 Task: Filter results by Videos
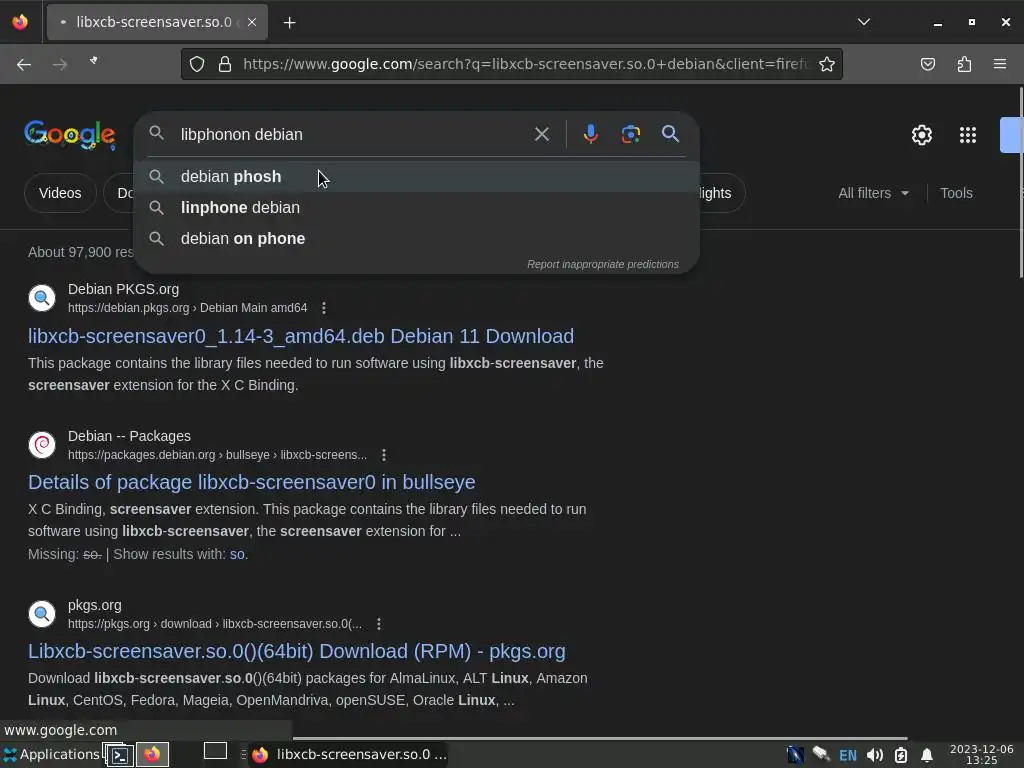point(60,193)
